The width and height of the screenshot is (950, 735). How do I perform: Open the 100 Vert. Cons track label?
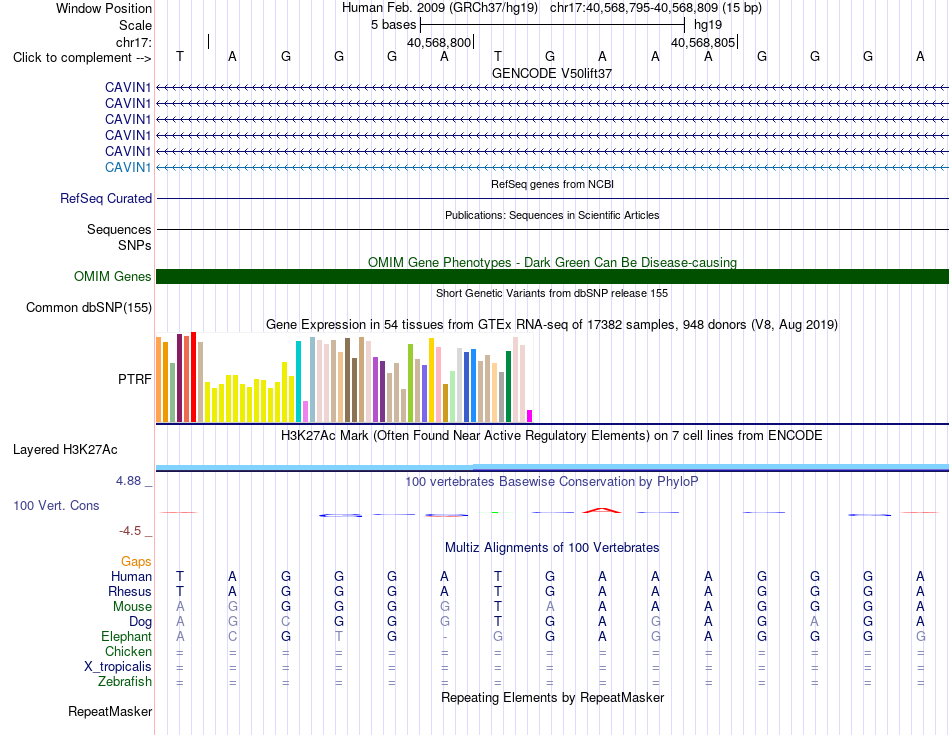[56, 505]
